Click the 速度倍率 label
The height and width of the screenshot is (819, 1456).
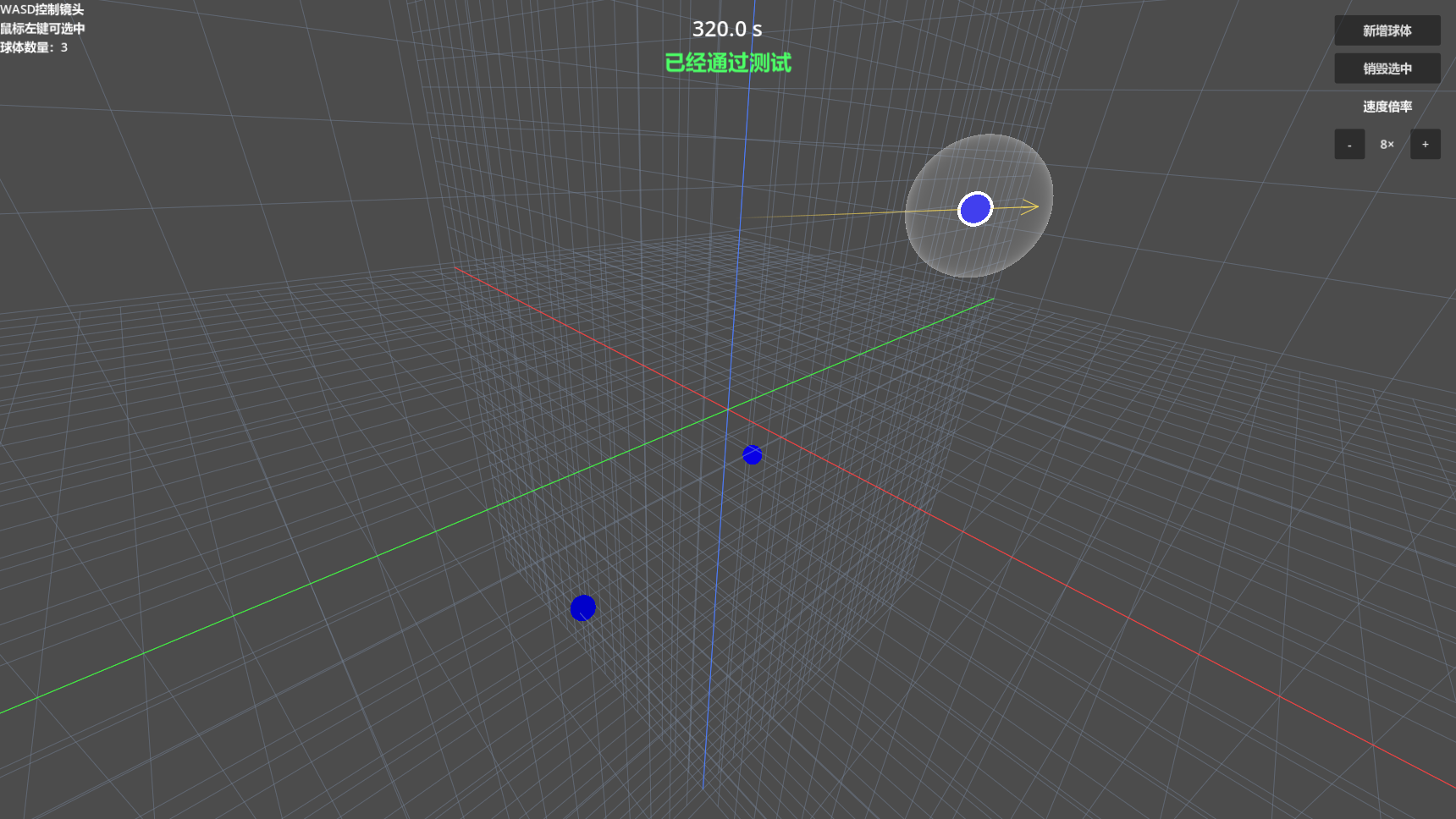(x=1387, y=107)
